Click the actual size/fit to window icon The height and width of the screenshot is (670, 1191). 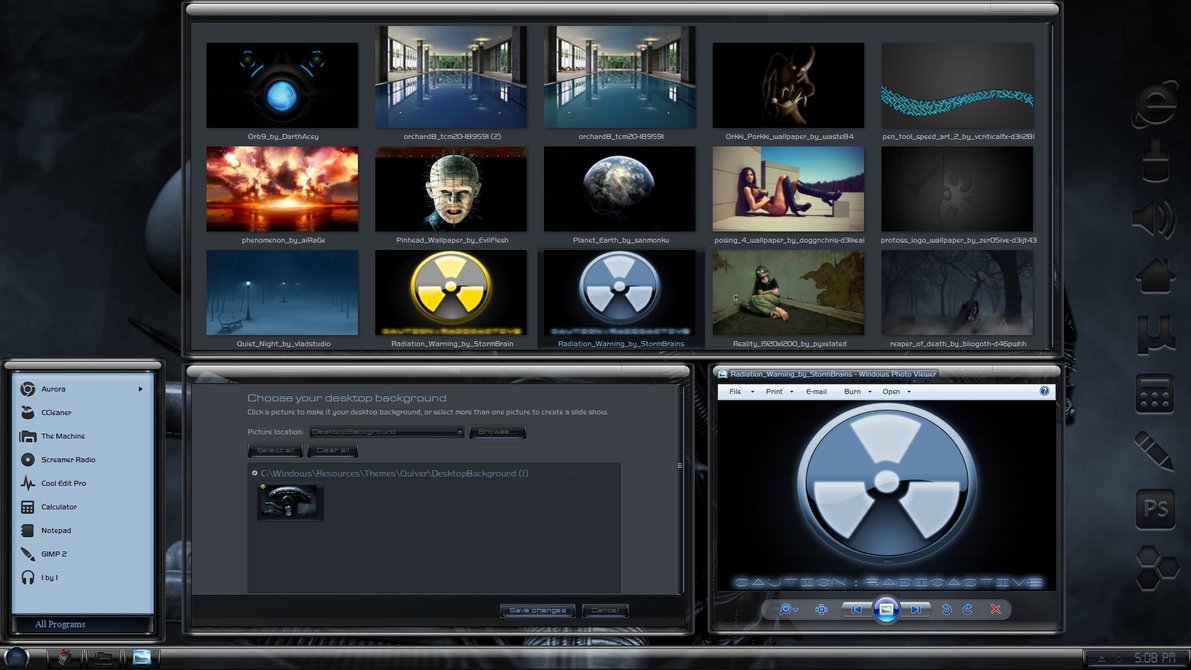pyautogui.click(x=822, y=609)
